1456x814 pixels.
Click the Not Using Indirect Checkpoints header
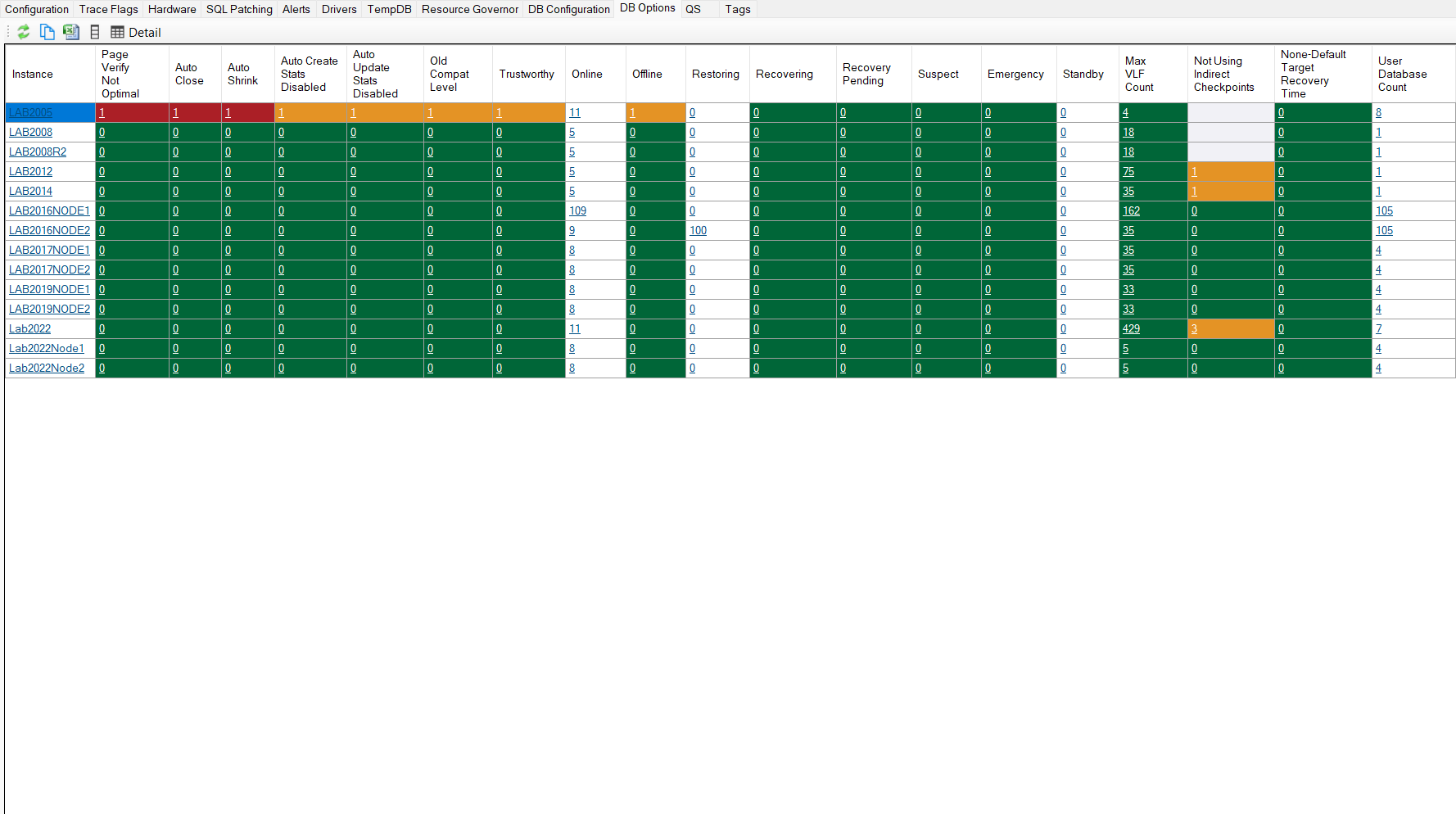[x=1231, y=74]
